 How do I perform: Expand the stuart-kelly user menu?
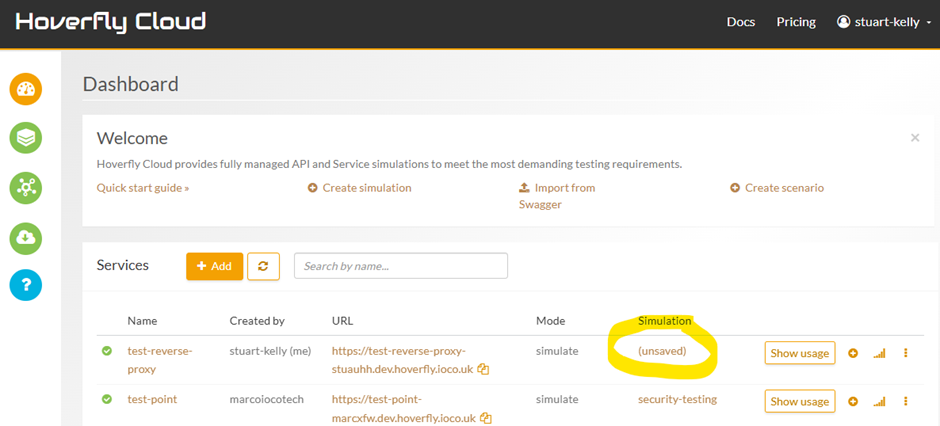click(884, 22)
